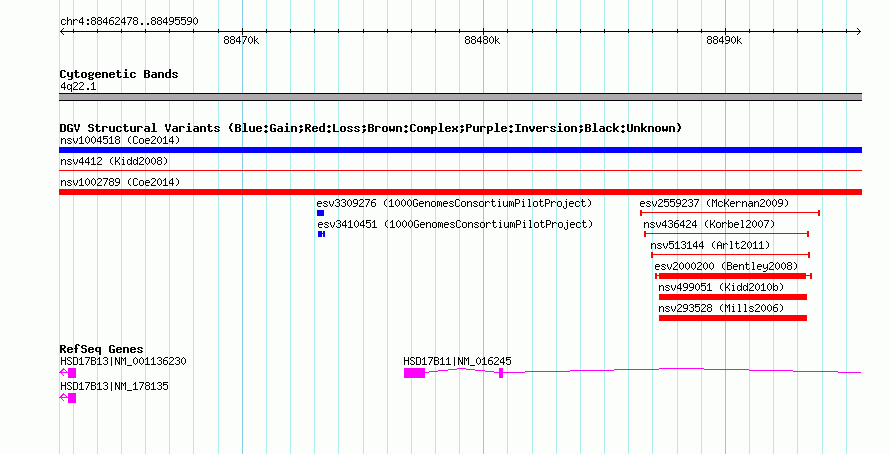This screenshot has width=890, height=454.
Task: Click the nsv1002789 (Coe2014) label
Action: [120, 182]
